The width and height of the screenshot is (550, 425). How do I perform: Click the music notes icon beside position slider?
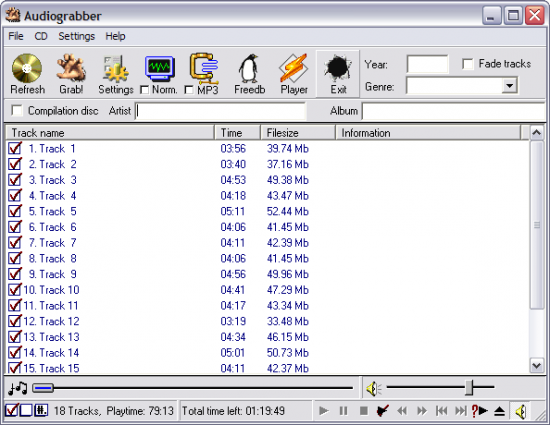click(18, 388)
